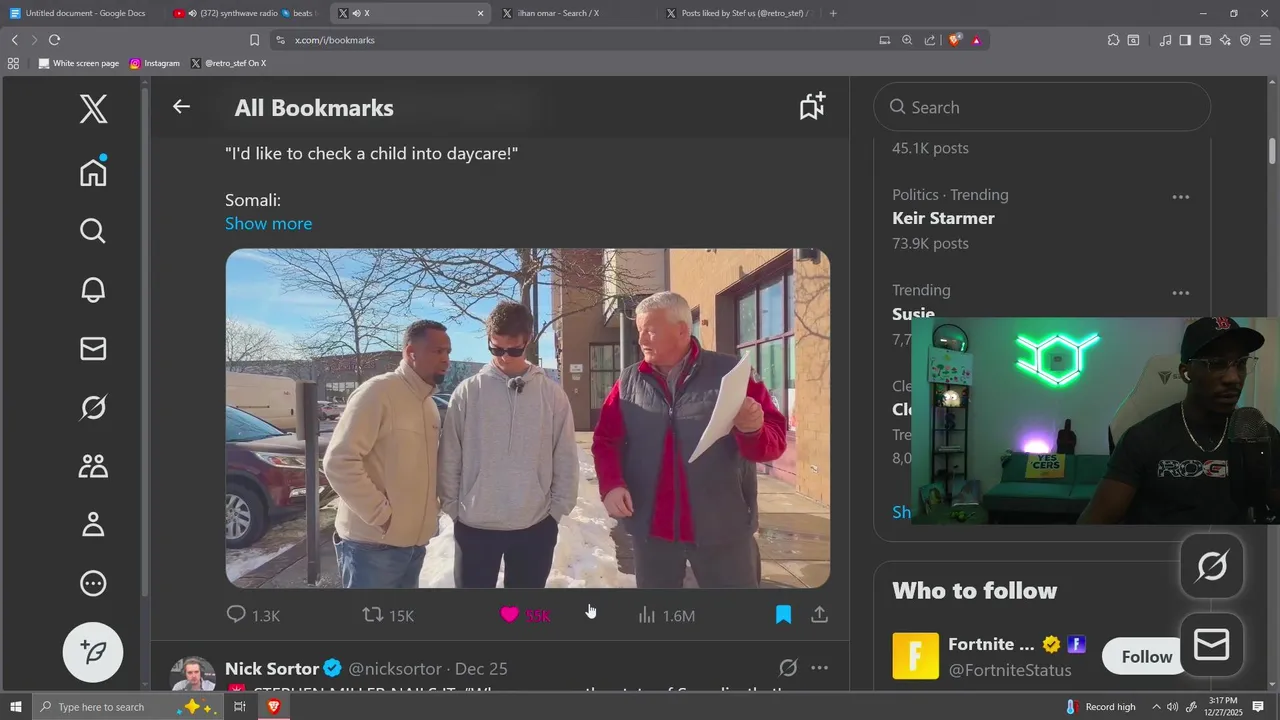Expand post text with Show more
The image size is (1280, 720).
268,223
